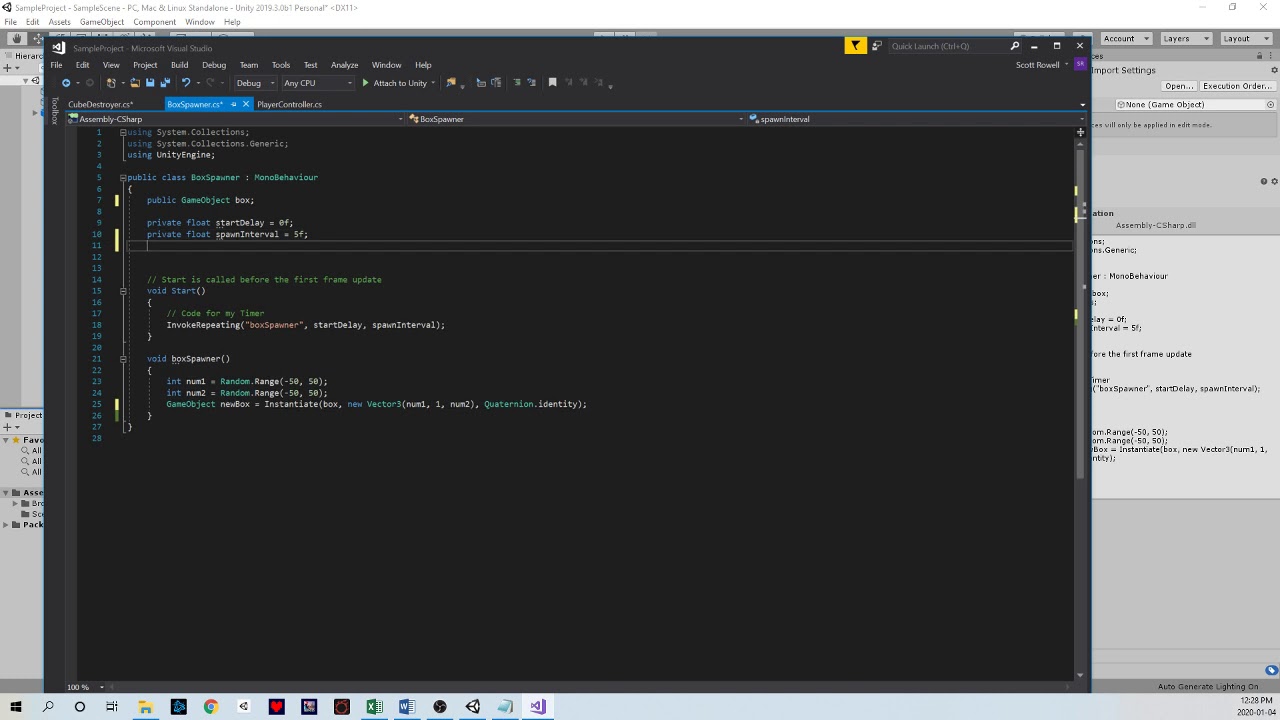
Task: Click the New Project icon in the toolbar
Action: click(112, 83)
